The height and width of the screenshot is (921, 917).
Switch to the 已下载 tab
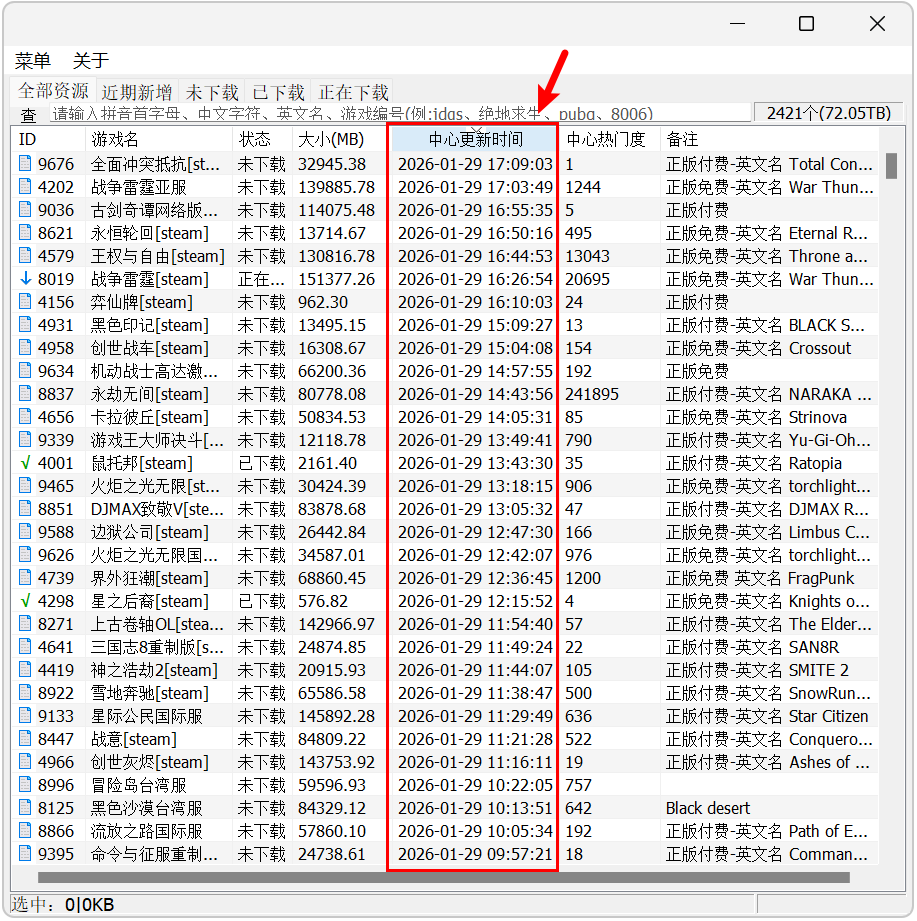pos(278,92)
